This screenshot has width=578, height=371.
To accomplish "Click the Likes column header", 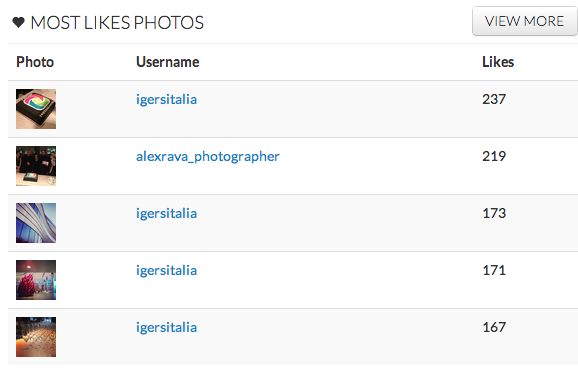I will coord(498,62).
